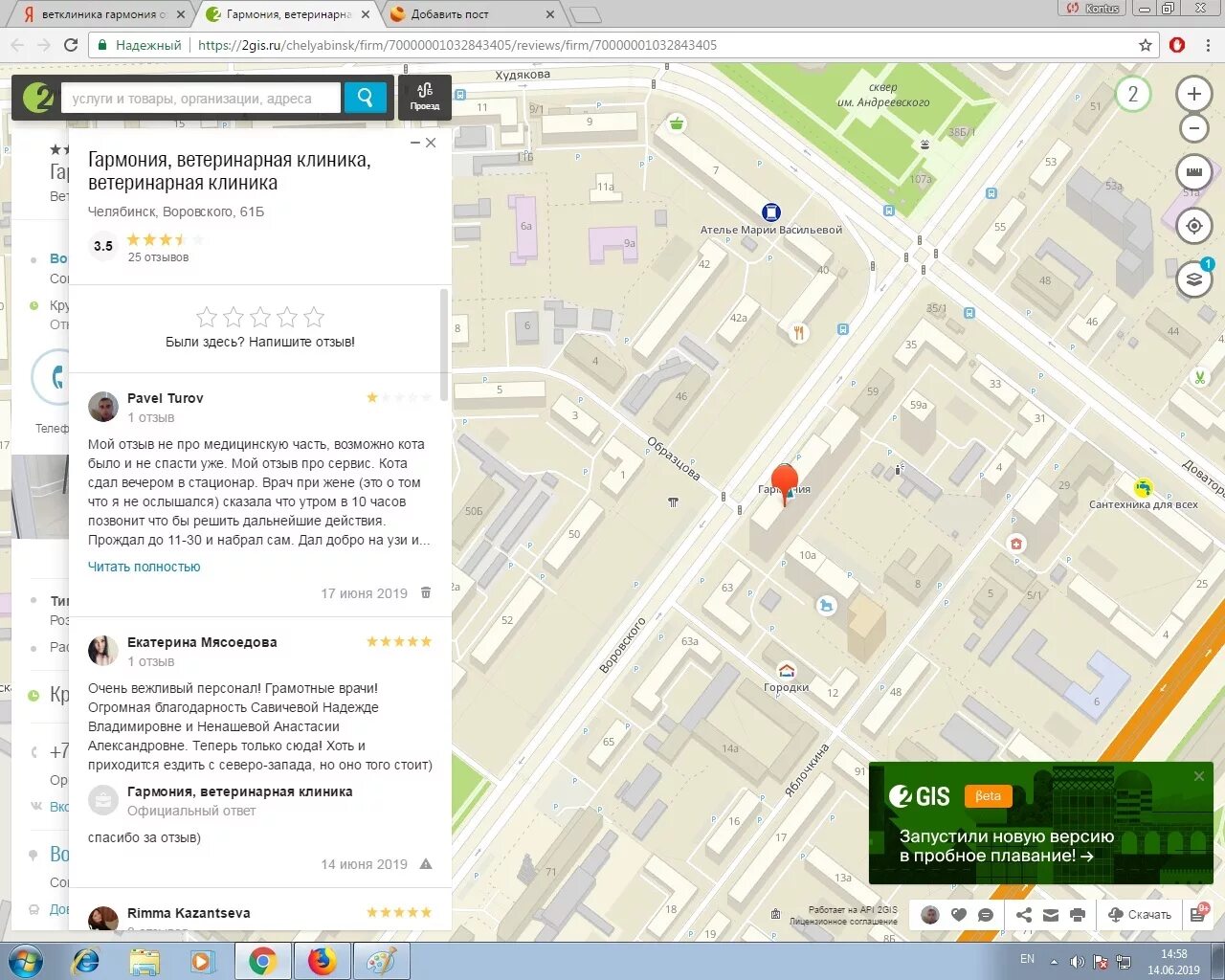
Task: Open Pavel Turov's reviewer profile name
Action: tap(166, 398)
